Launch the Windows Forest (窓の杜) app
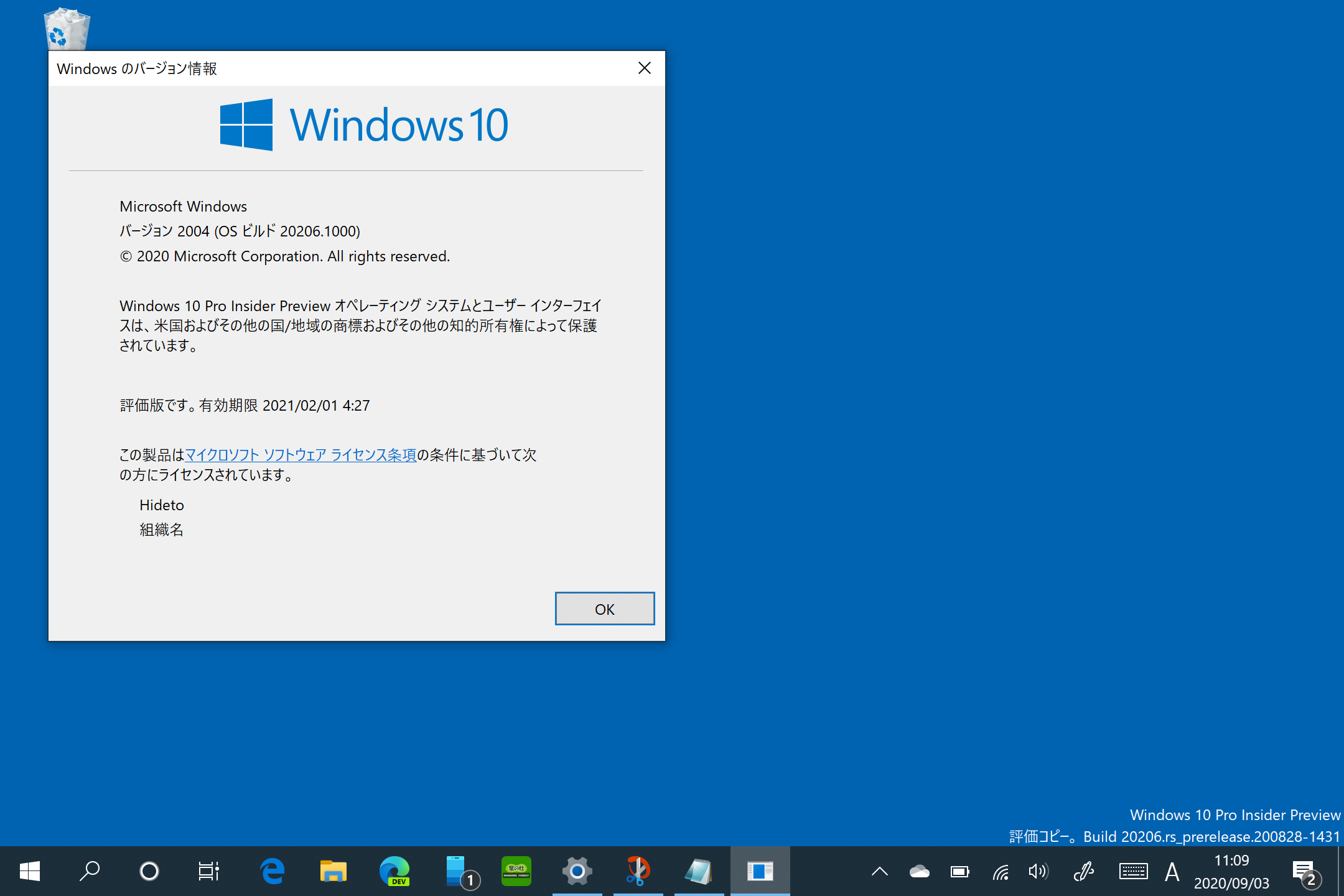Viewport: 1344px width, 896px height. point(516,871)
